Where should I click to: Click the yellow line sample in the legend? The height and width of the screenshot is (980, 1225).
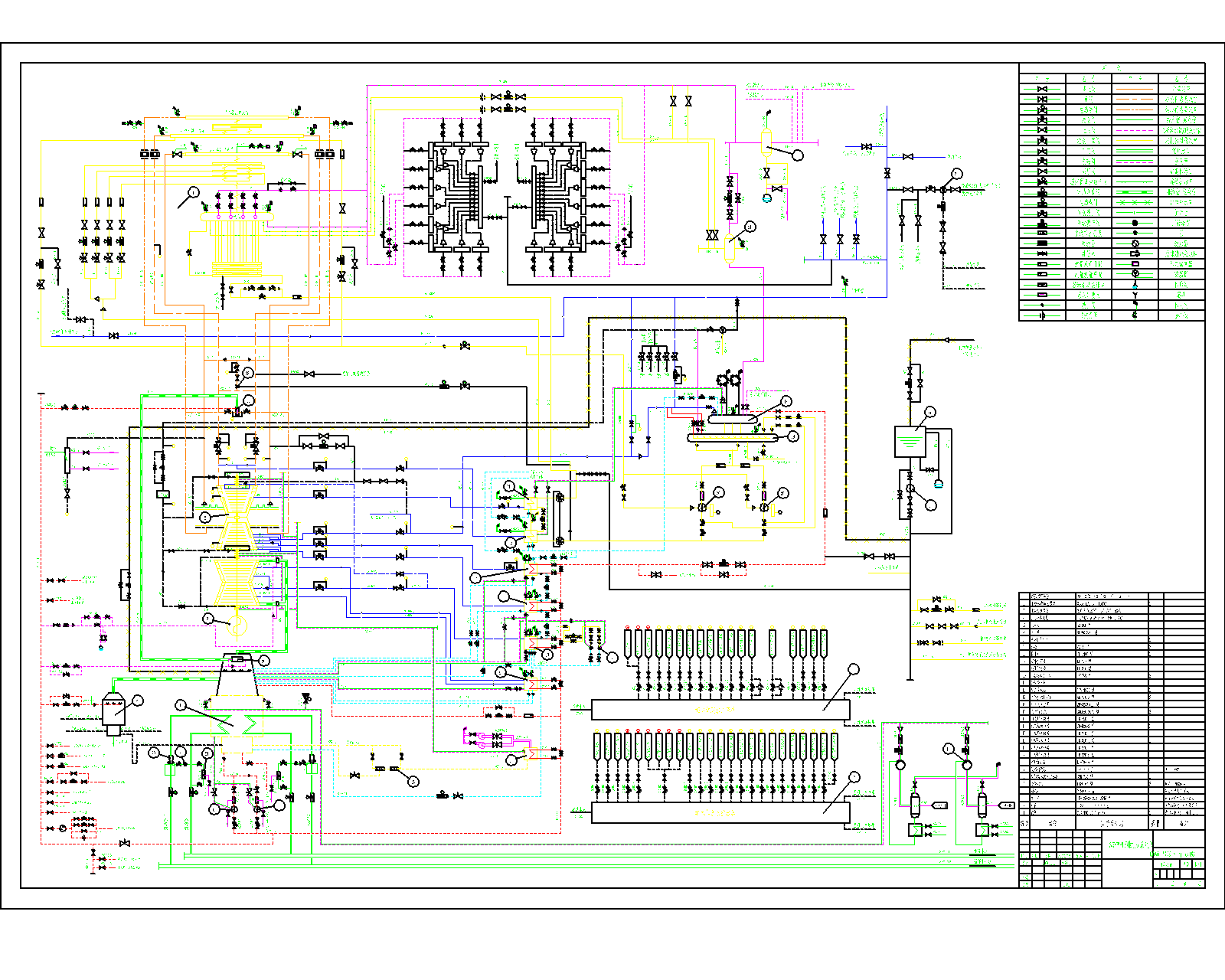pos(1135,140)
